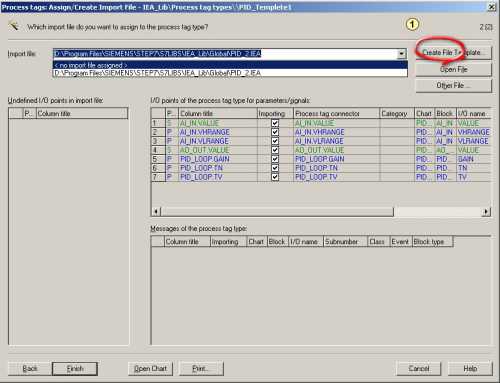
Task: Select row number 1 header in I/O table
Action: click(158, 123)
